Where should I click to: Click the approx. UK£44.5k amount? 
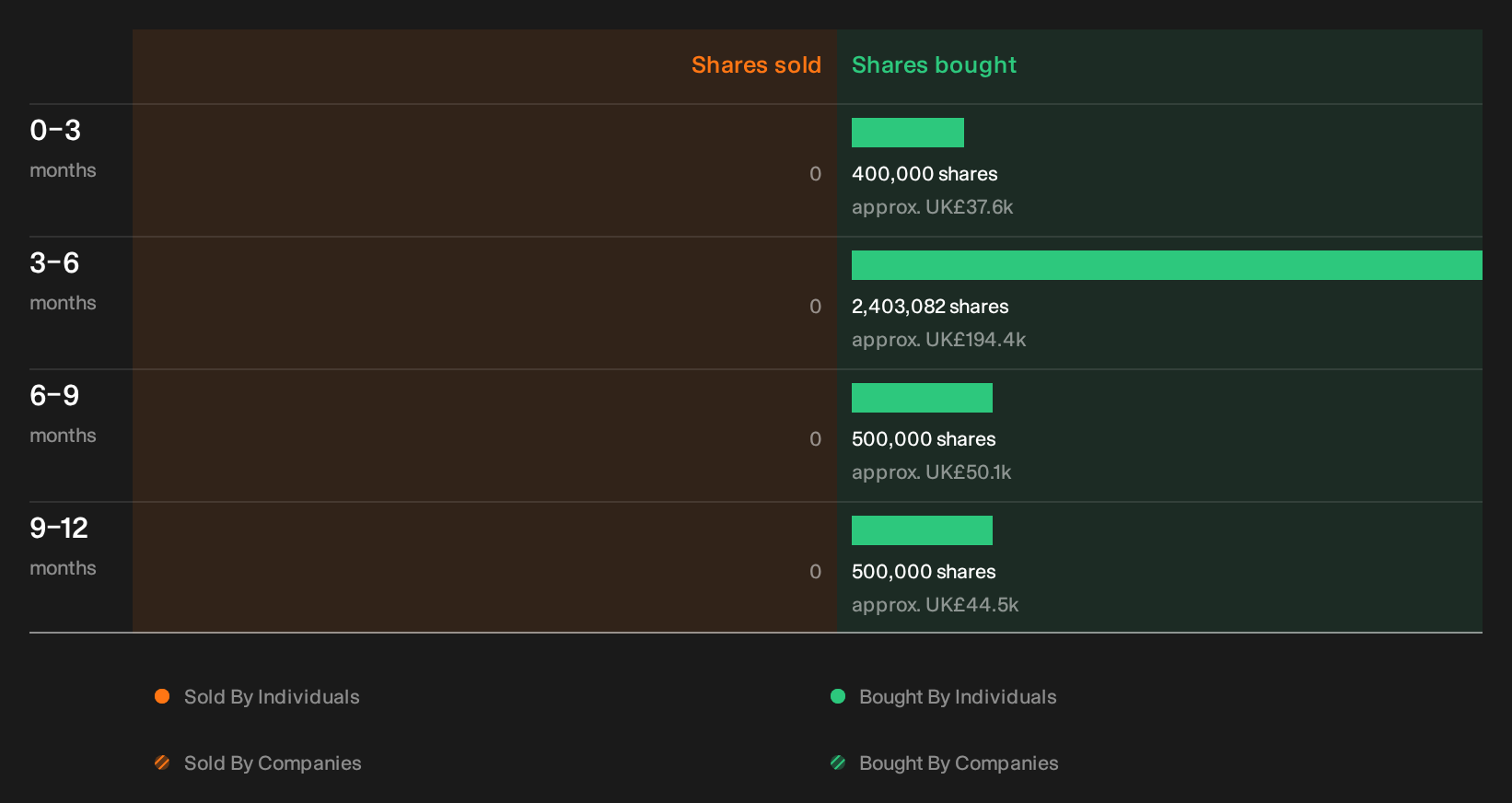tap(935, 605)
